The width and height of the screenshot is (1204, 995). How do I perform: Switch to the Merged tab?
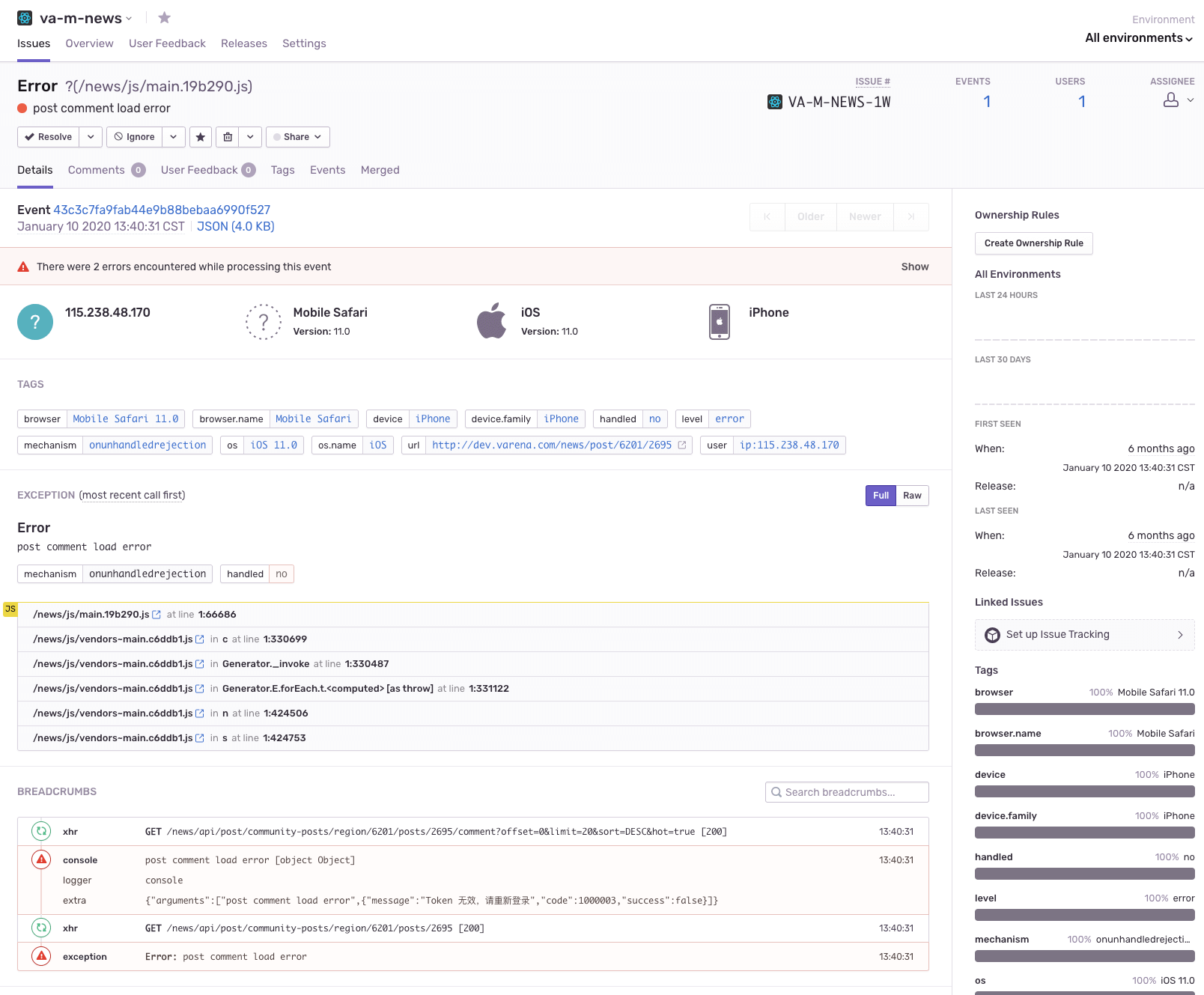coord(380,170)
